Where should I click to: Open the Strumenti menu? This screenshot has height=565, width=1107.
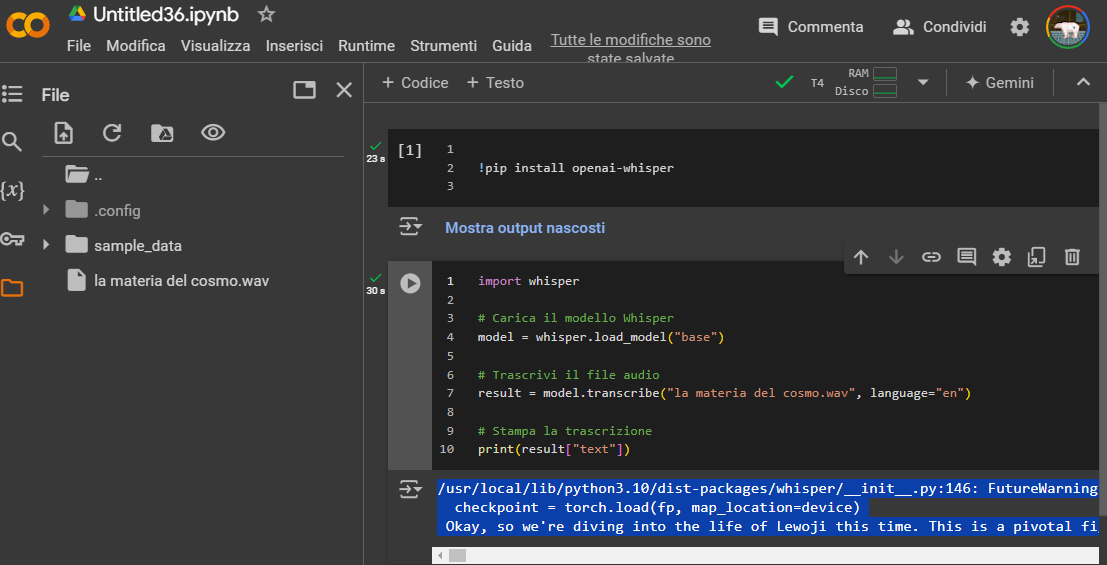click(443, 46)
